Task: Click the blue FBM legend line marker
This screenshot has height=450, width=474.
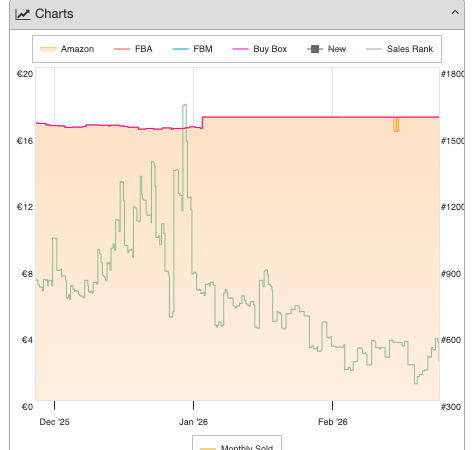Action: tap(180, 49)
